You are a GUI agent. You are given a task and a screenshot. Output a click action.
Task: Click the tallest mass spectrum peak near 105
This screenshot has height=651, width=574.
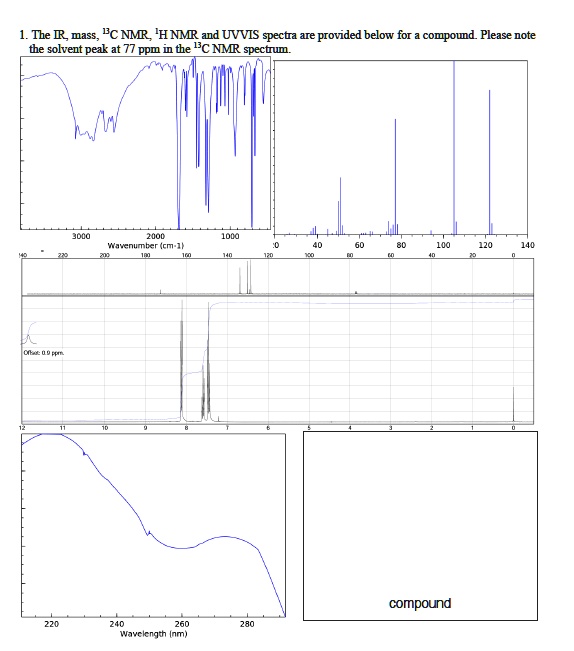pos(454,147)
